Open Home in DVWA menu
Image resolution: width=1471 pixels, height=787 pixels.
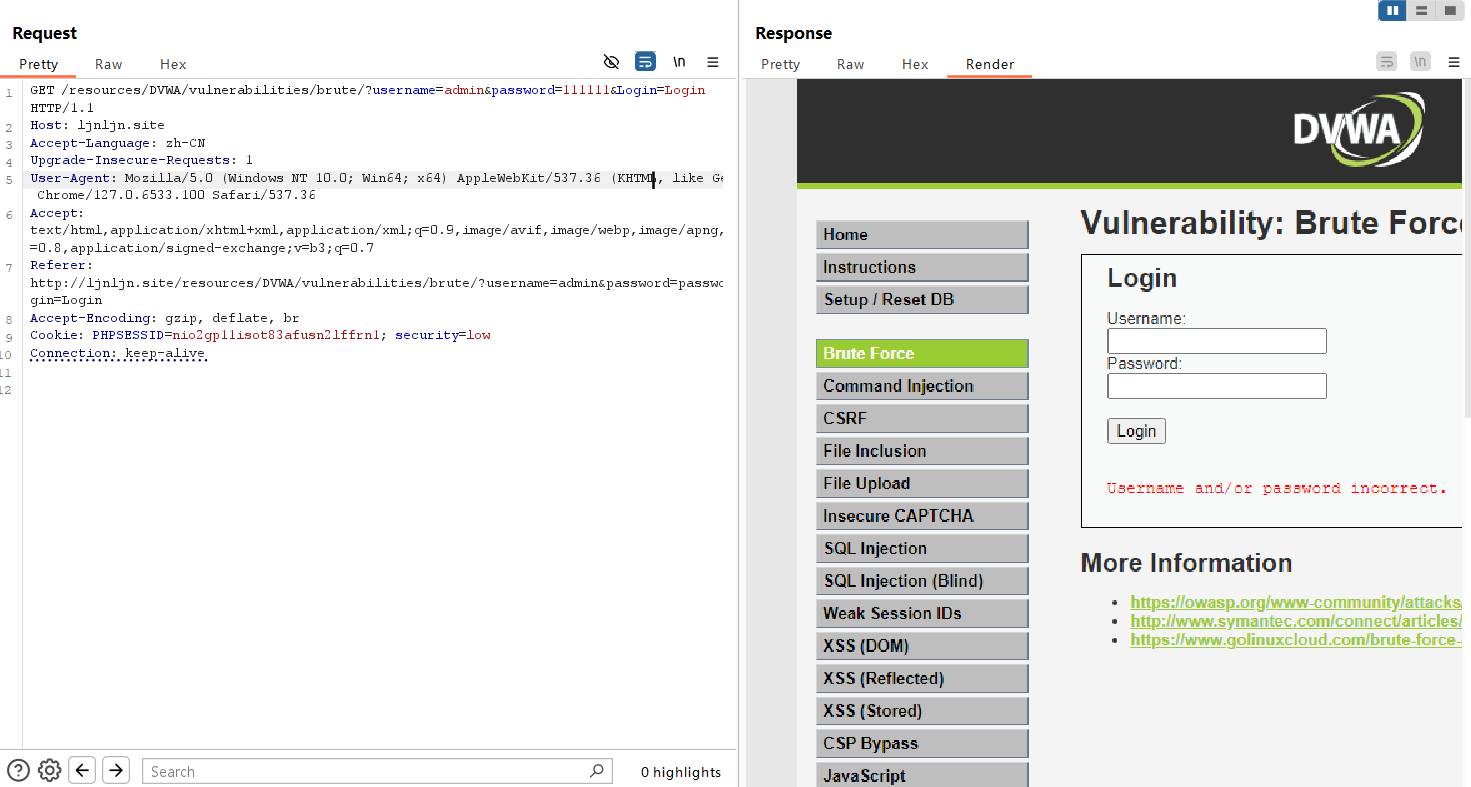click(922, 235)
